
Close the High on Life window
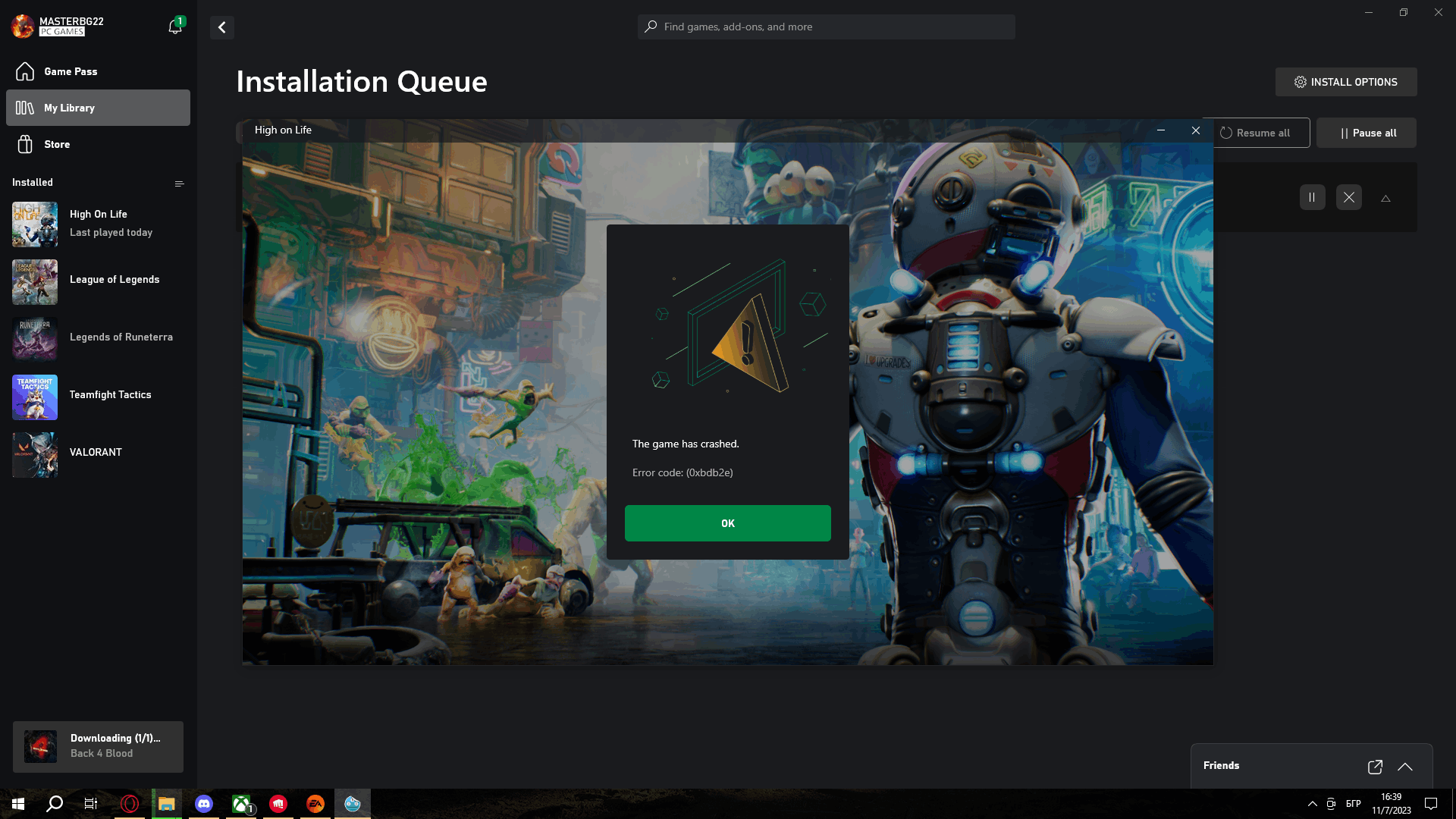pos(1196,130)
